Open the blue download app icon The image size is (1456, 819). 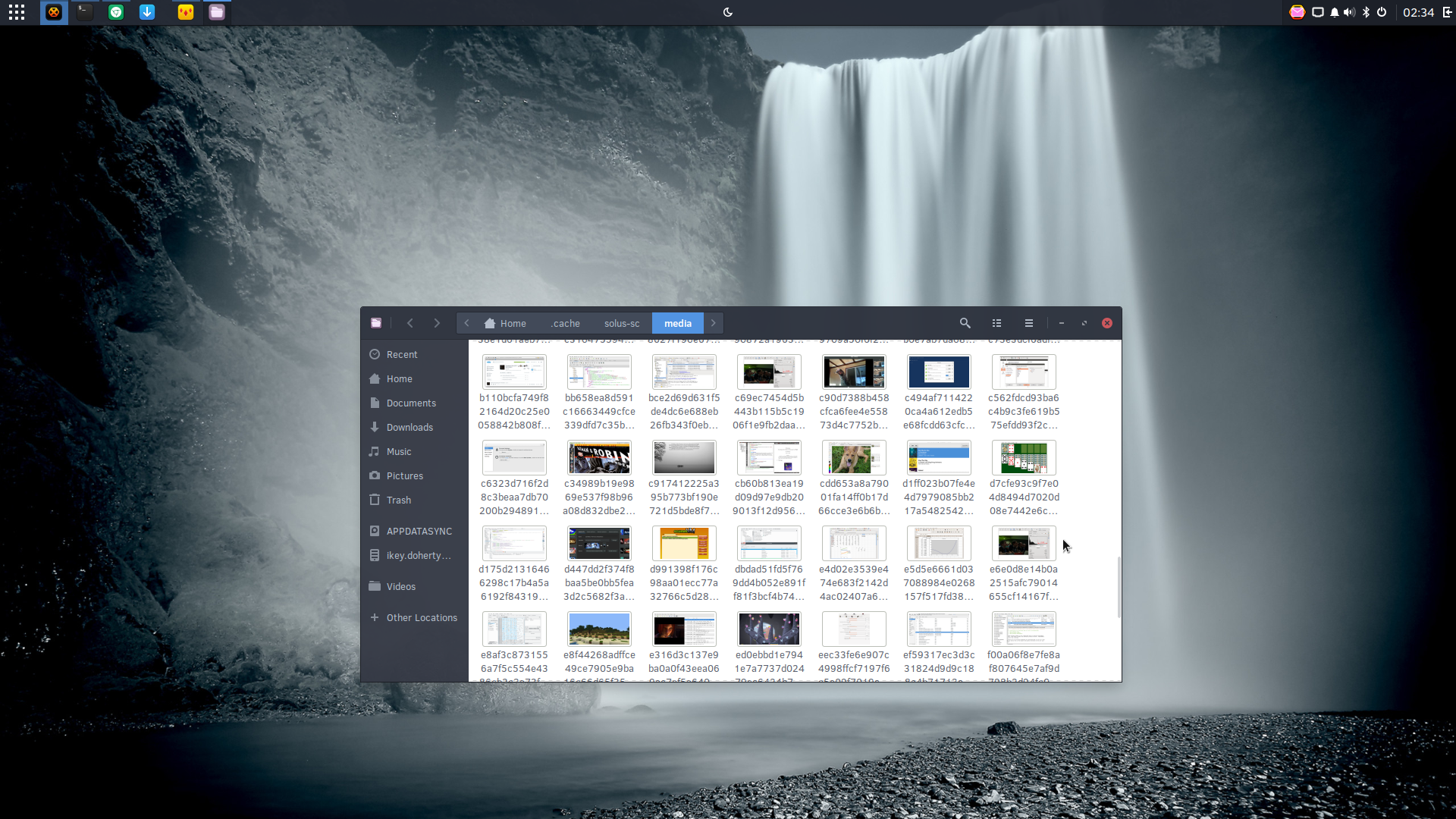click(147, 12)
